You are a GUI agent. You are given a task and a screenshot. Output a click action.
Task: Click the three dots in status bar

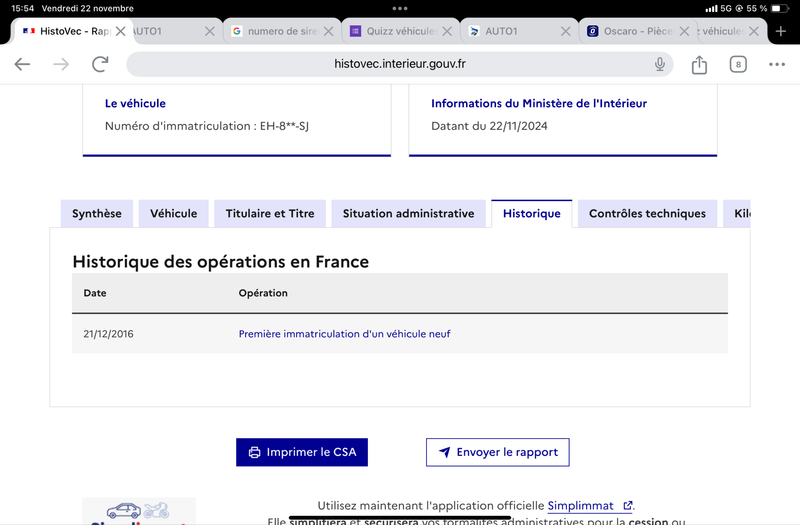(400, 8)
